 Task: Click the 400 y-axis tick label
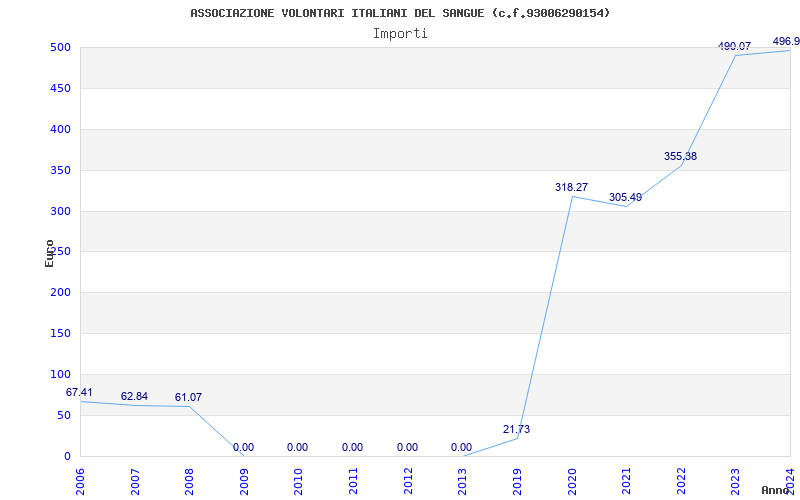click(60, 130)
